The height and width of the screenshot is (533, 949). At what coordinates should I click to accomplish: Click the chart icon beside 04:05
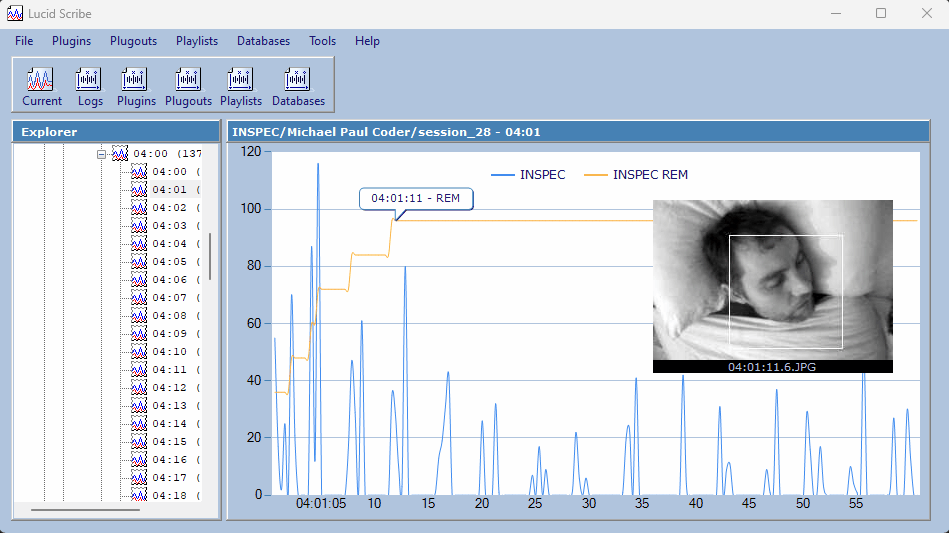tap(139, 262)
